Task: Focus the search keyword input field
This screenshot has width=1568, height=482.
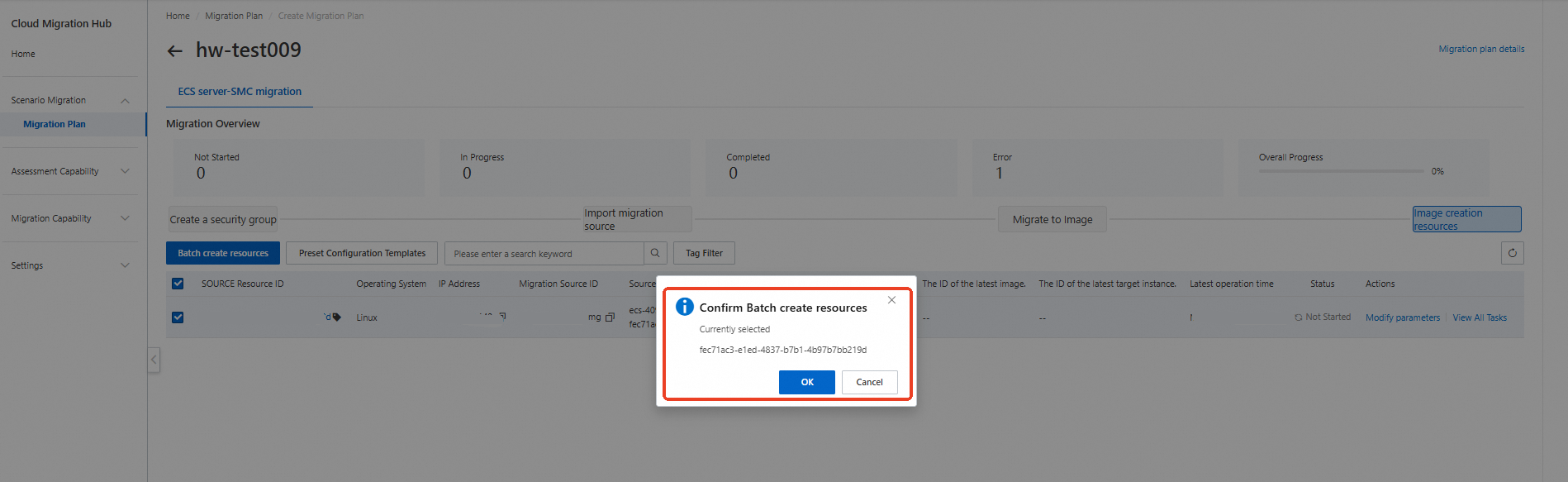Action: coord(544,254)
